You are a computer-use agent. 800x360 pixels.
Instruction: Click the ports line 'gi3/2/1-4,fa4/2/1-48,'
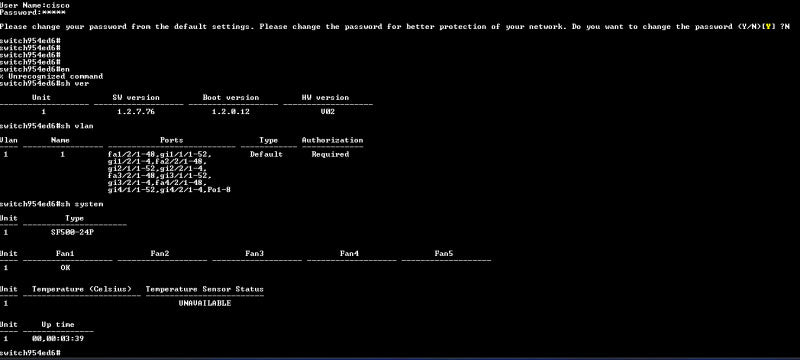pyautogui.click(x=157, y=183)
